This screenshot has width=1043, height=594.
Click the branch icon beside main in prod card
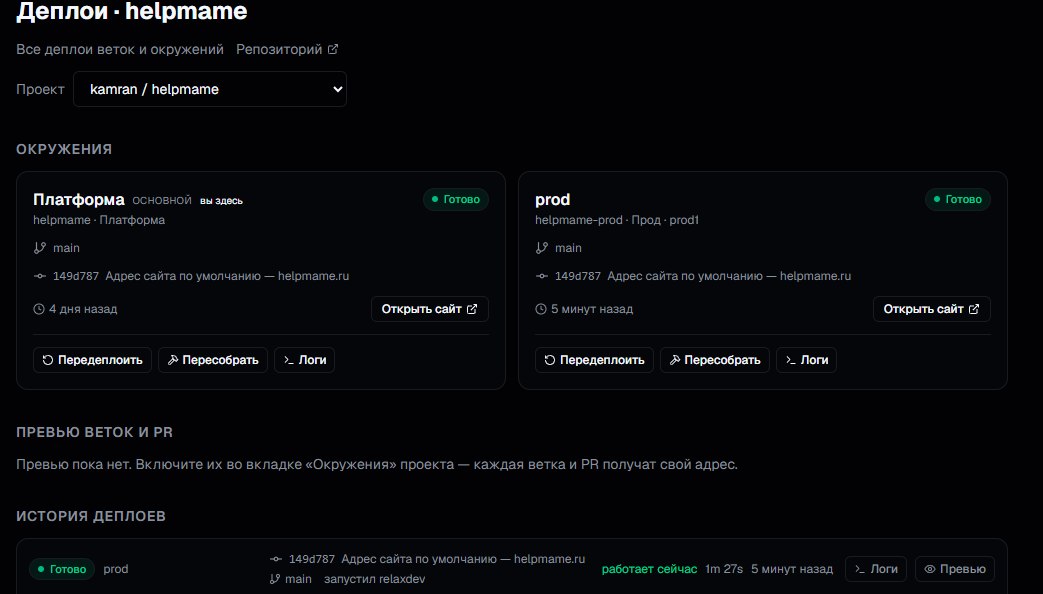pos(542,248)
